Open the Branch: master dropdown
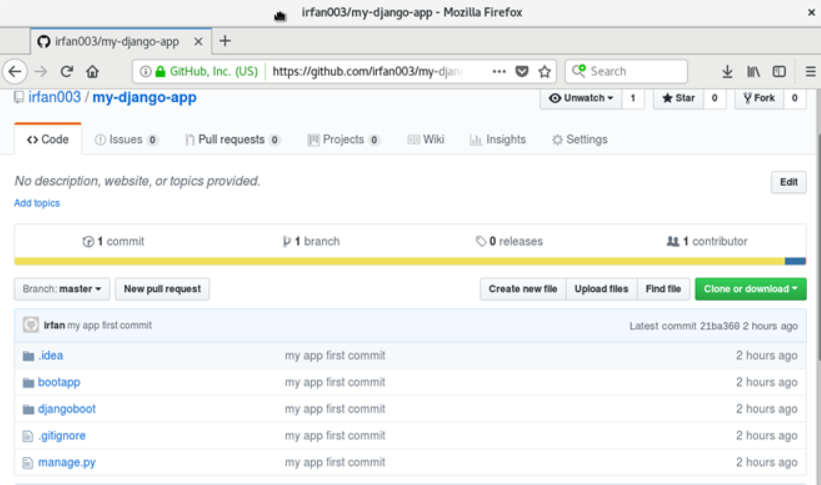Viewport: 821px width, 485px height. tap(62, 289)
